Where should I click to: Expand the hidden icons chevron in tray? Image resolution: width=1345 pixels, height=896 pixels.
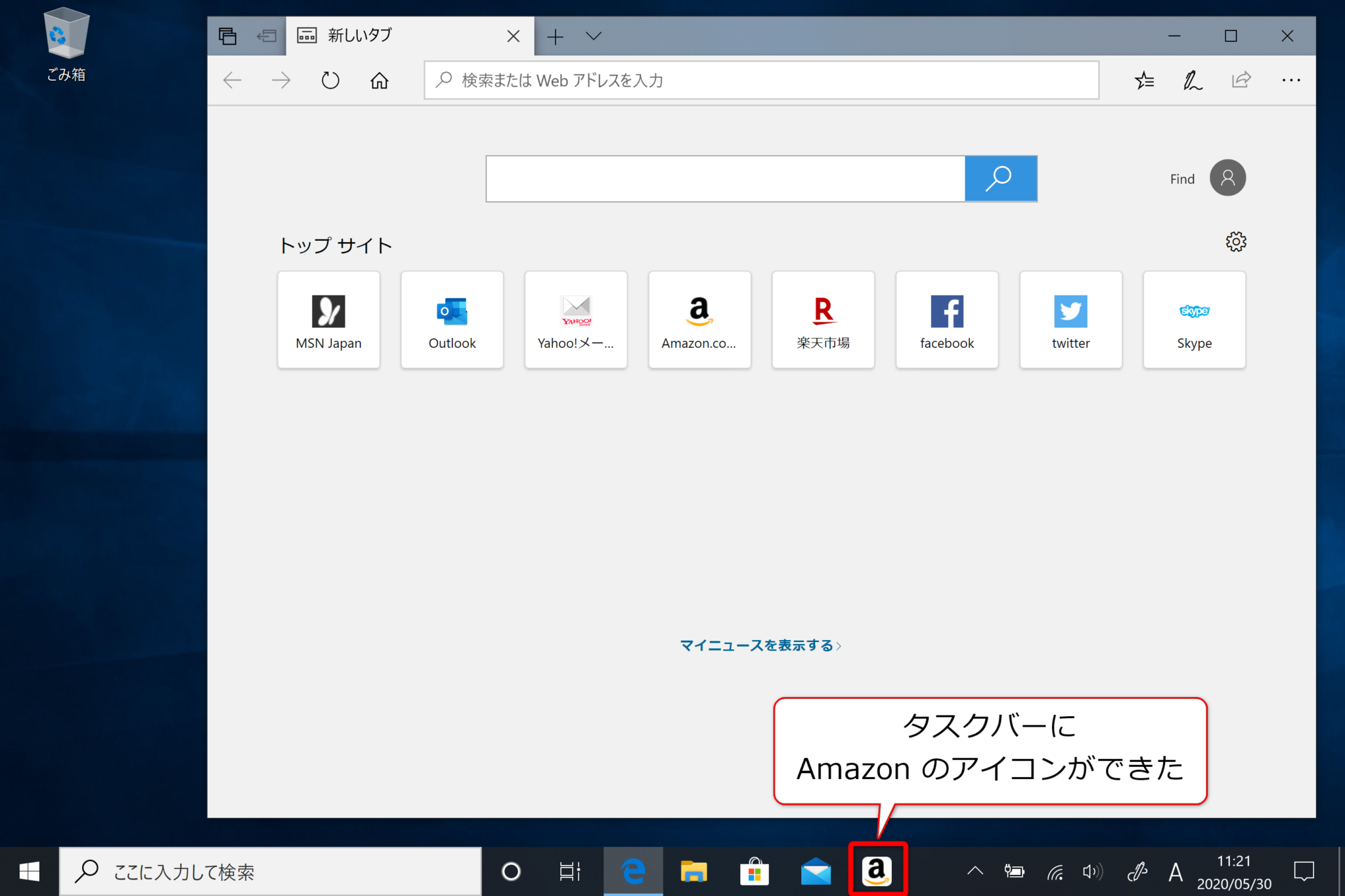tap(975, 871)
